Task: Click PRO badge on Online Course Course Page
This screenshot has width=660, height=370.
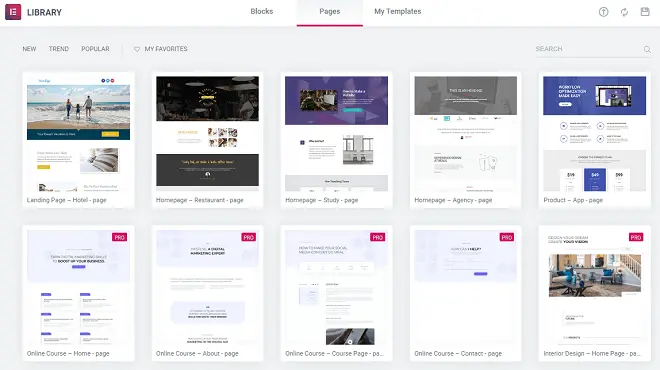Action: point(378,237)
